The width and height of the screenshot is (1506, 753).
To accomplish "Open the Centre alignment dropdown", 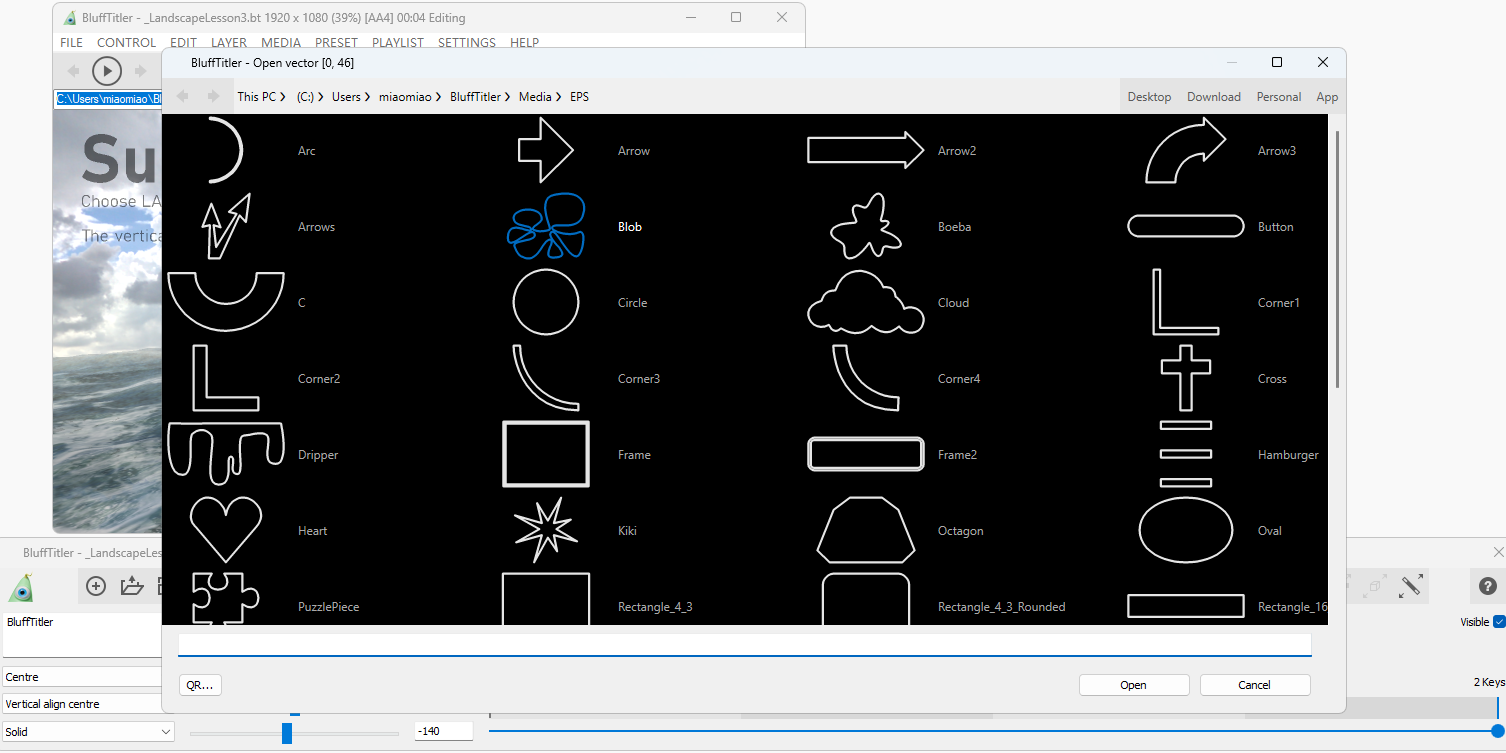I will (82, 677).
